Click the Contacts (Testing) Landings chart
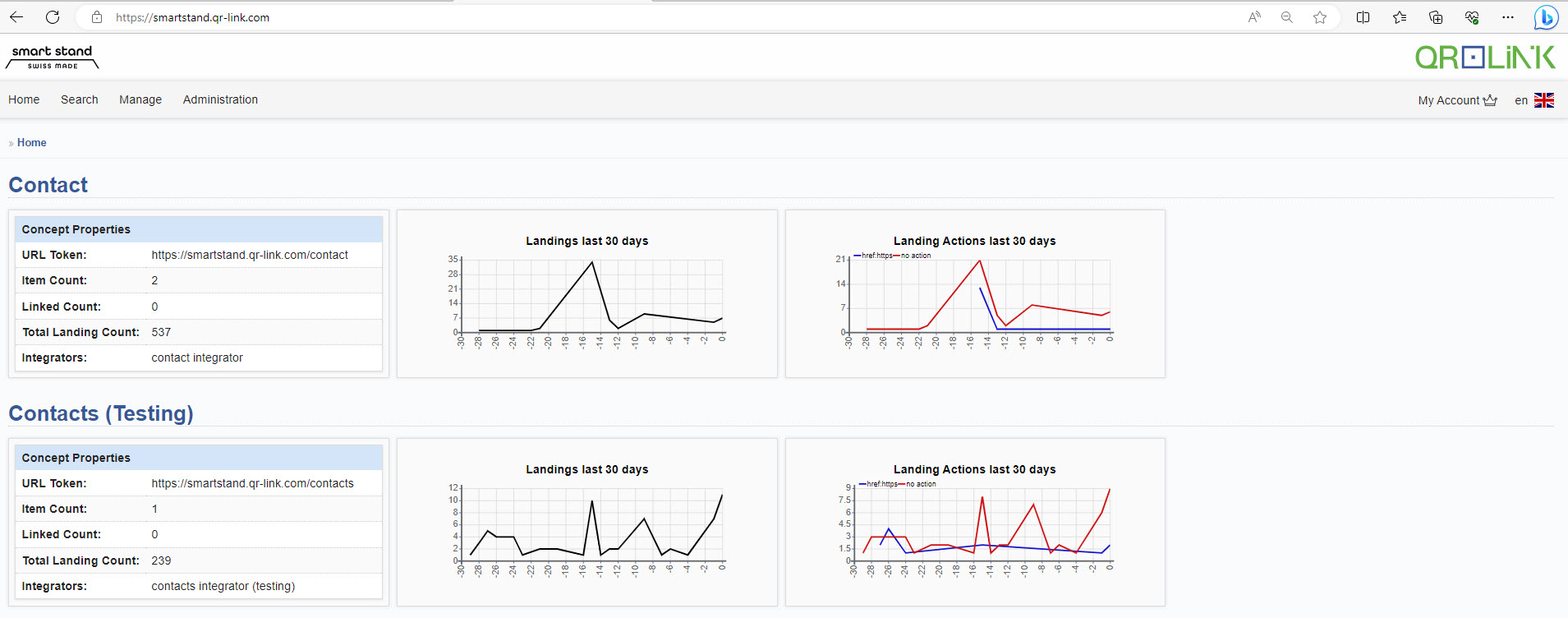 coord(587,523)
